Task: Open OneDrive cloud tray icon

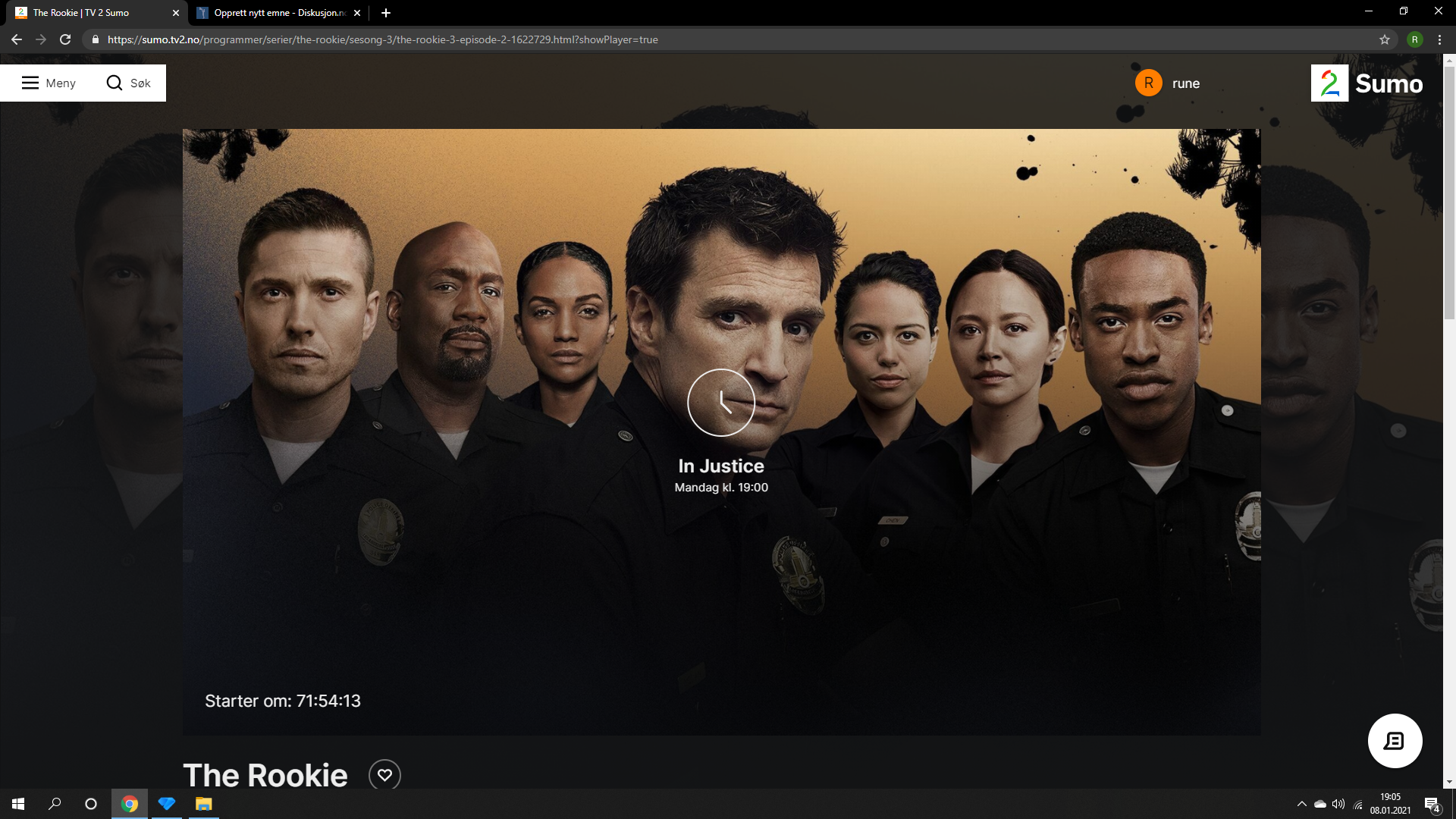Action: point(1320,804)
